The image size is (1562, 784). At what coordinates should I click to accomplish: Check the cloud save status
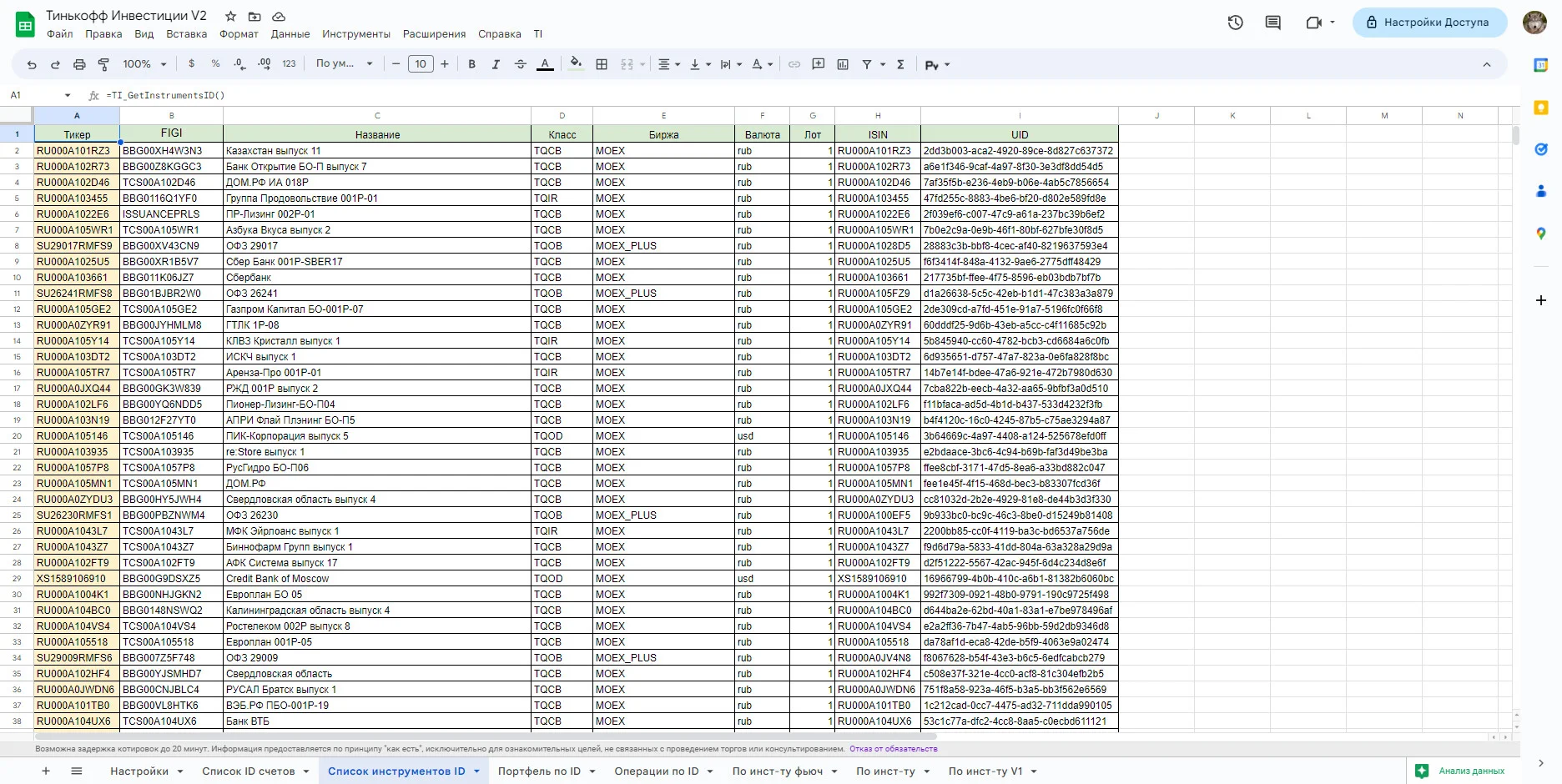pyautogui.click(x=279, y=17)
